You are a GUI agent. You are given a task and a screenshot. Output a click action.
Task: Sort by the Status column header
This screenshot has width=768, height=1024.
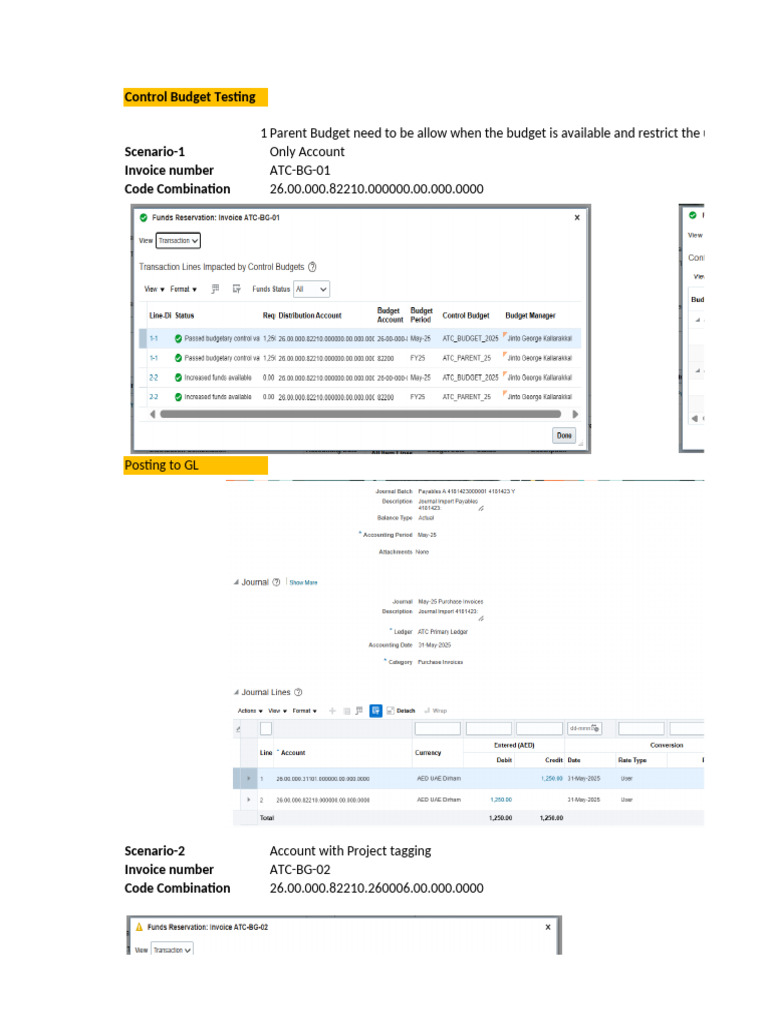pyautogui.click(x=185, y=315)
